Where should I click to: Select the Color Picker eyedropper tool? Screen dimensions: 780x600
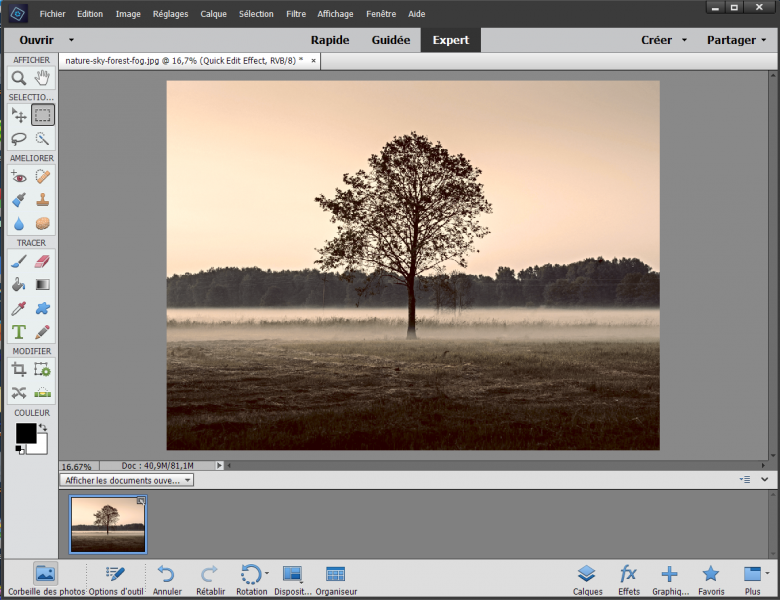click(19, 308)
